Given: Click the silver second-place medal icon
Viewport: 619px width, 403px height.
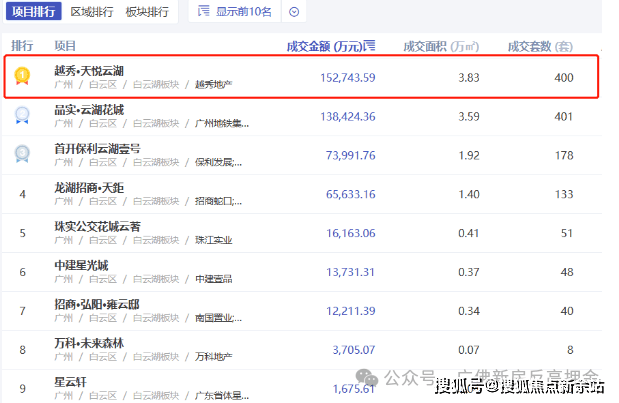Looking at the screenshot, I should [22, 115].
